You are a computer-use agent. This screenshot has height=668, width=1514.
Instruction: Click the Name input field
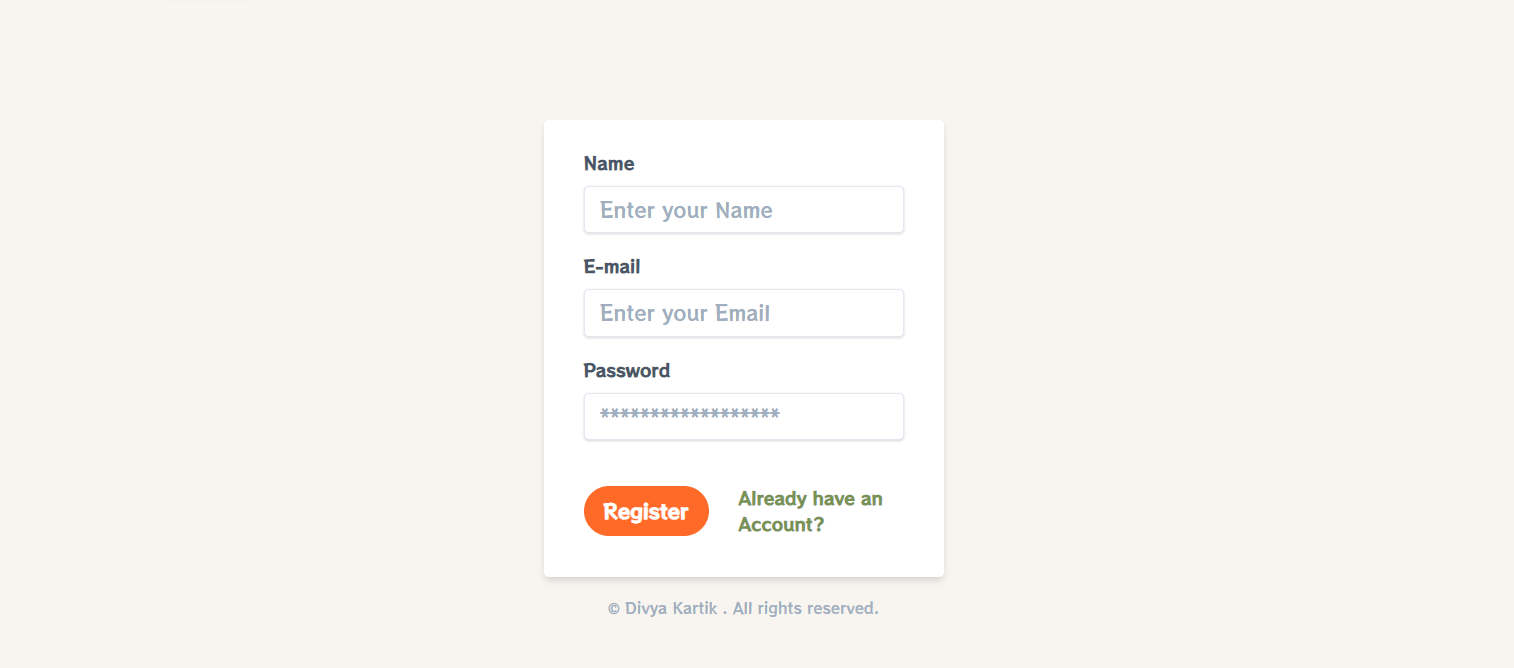(743, 210)
